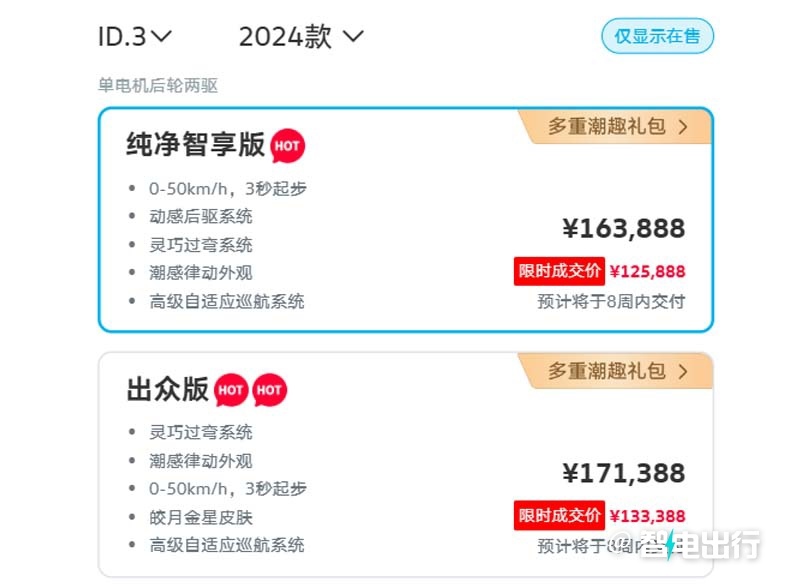Click the 高级自适应巡航系统 feature in 纯净智享版
This screenshot has width=800, height=588.
click(227, 301)
